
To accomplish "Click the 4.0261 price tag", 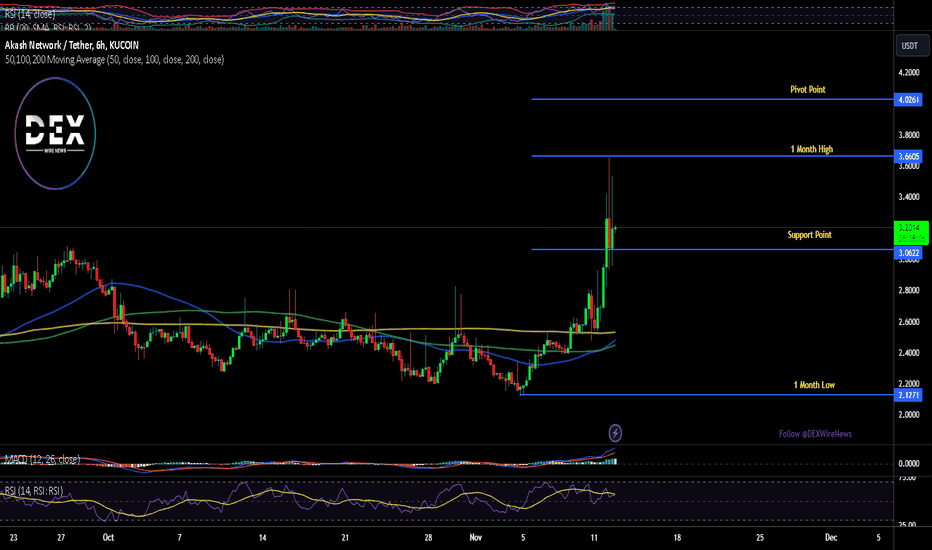I will pyautogui.click(x=909, y=99).
